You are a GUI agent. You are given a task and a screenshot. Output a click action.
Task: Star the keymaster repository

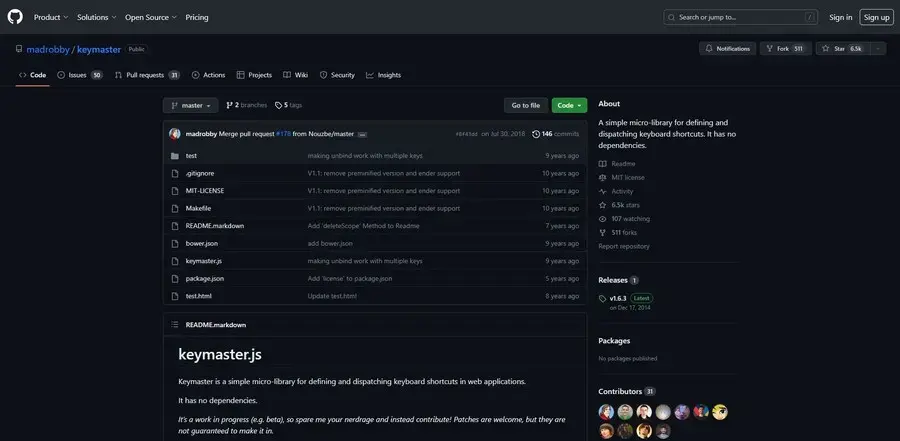pyautogui.click(x=842, y=49)
